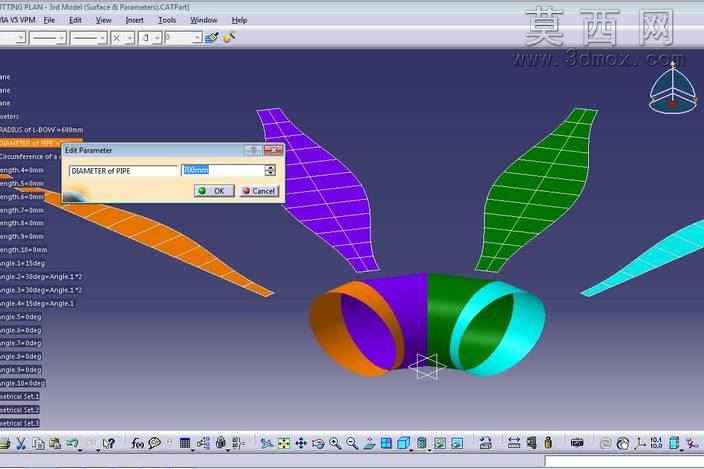Click the Isometric View cube icon
704x469 pixels.
click(404, 443)
